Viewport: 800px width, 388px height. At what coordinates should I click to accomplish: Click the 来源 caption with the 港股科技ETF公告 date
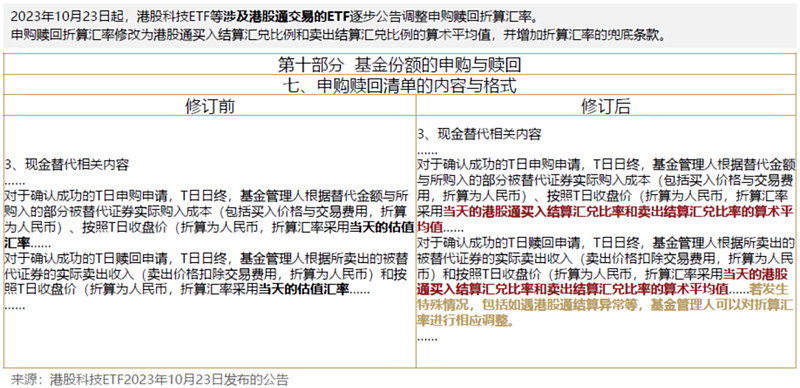pos(150,379)
